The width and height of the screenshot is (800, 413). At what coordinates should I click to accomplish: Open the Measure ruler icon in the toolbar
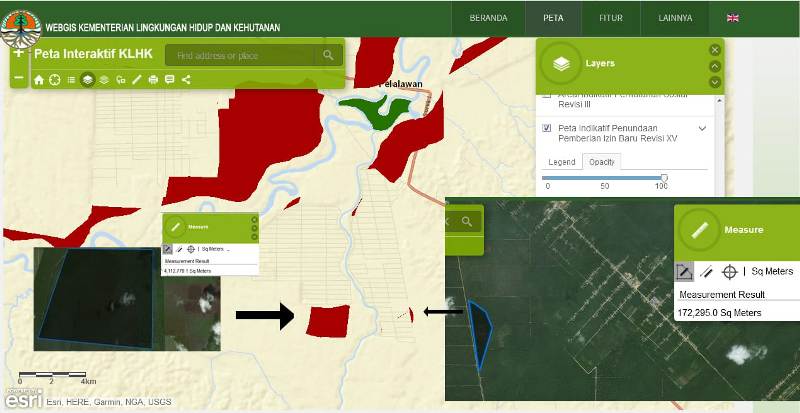tap(136, 80)
